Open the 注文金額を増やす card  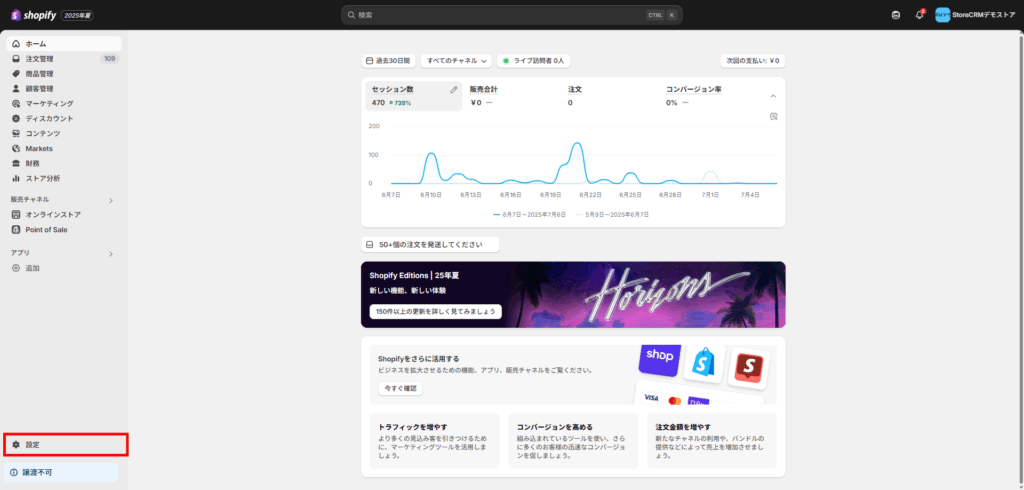click(712, 441)
